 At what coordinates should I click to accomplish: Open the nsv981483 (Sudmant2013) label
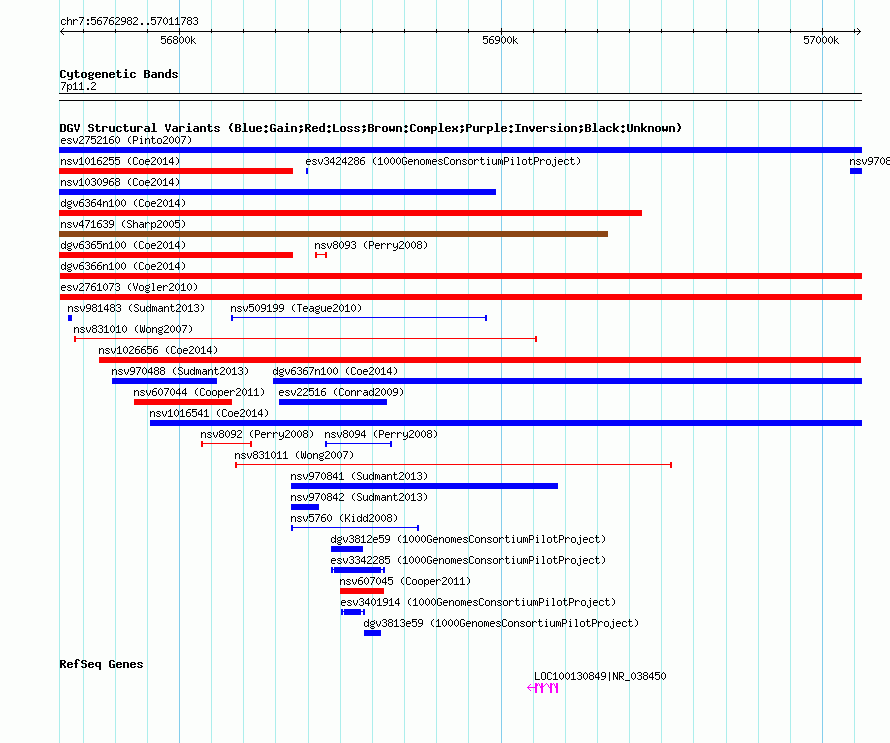(x=136, y=308)
